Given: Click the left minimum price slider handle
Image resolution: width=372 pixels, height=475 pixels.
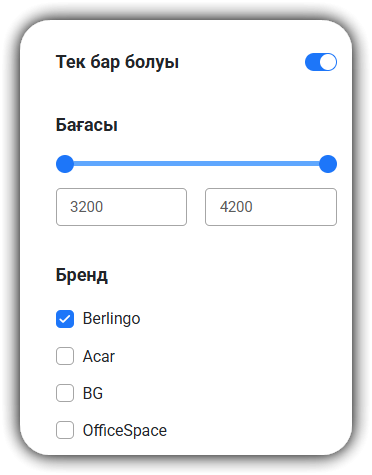Looking at the screenshot, I should pyautogui.click(x=65, y=164).
